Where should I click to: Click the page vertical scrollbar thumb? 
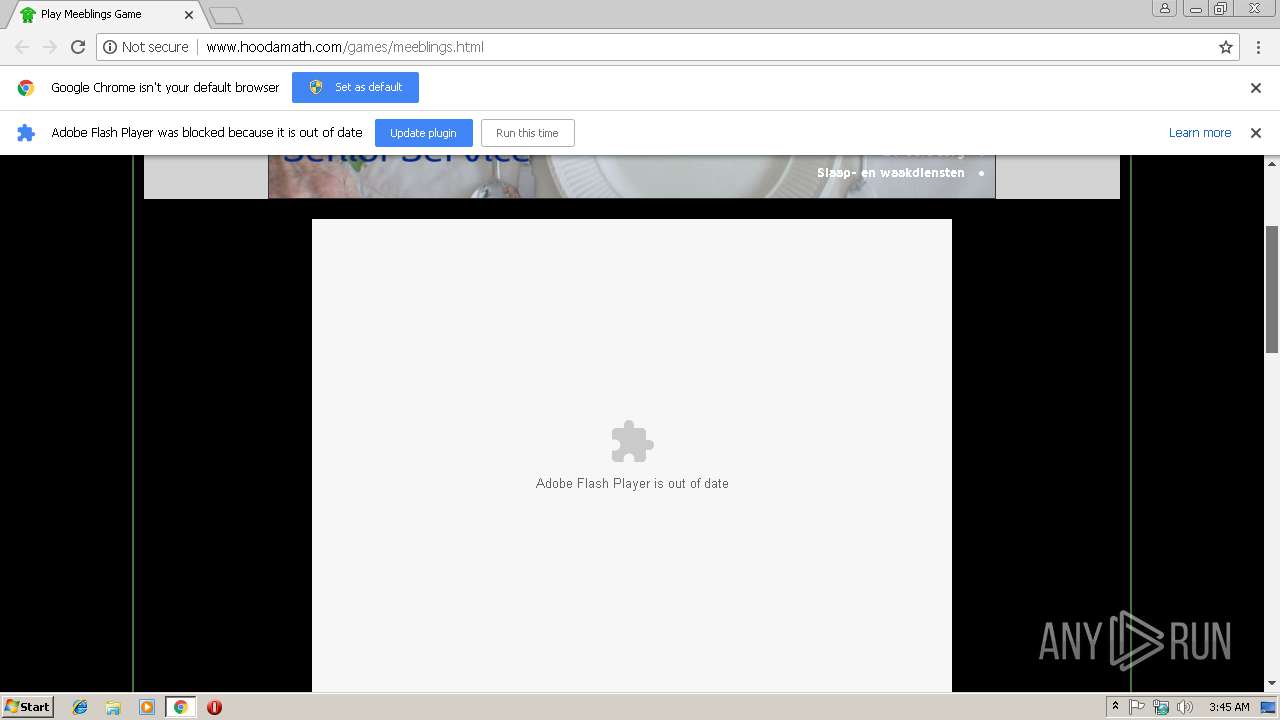click(1272, 289)
